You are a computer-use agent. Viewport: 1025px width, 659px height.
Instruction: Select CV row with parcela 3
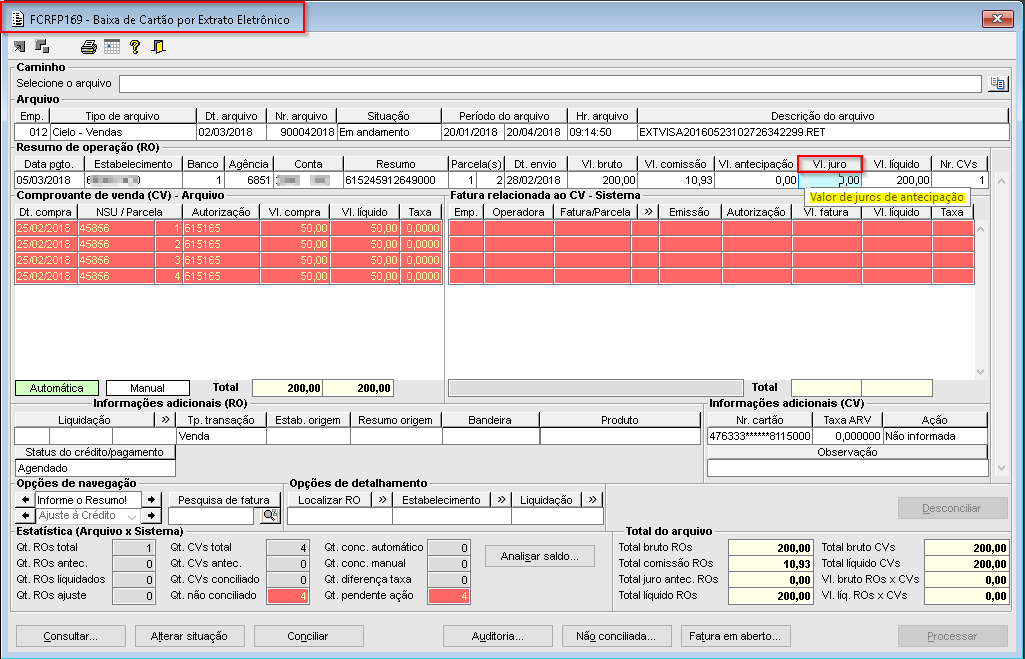point(229,260)
